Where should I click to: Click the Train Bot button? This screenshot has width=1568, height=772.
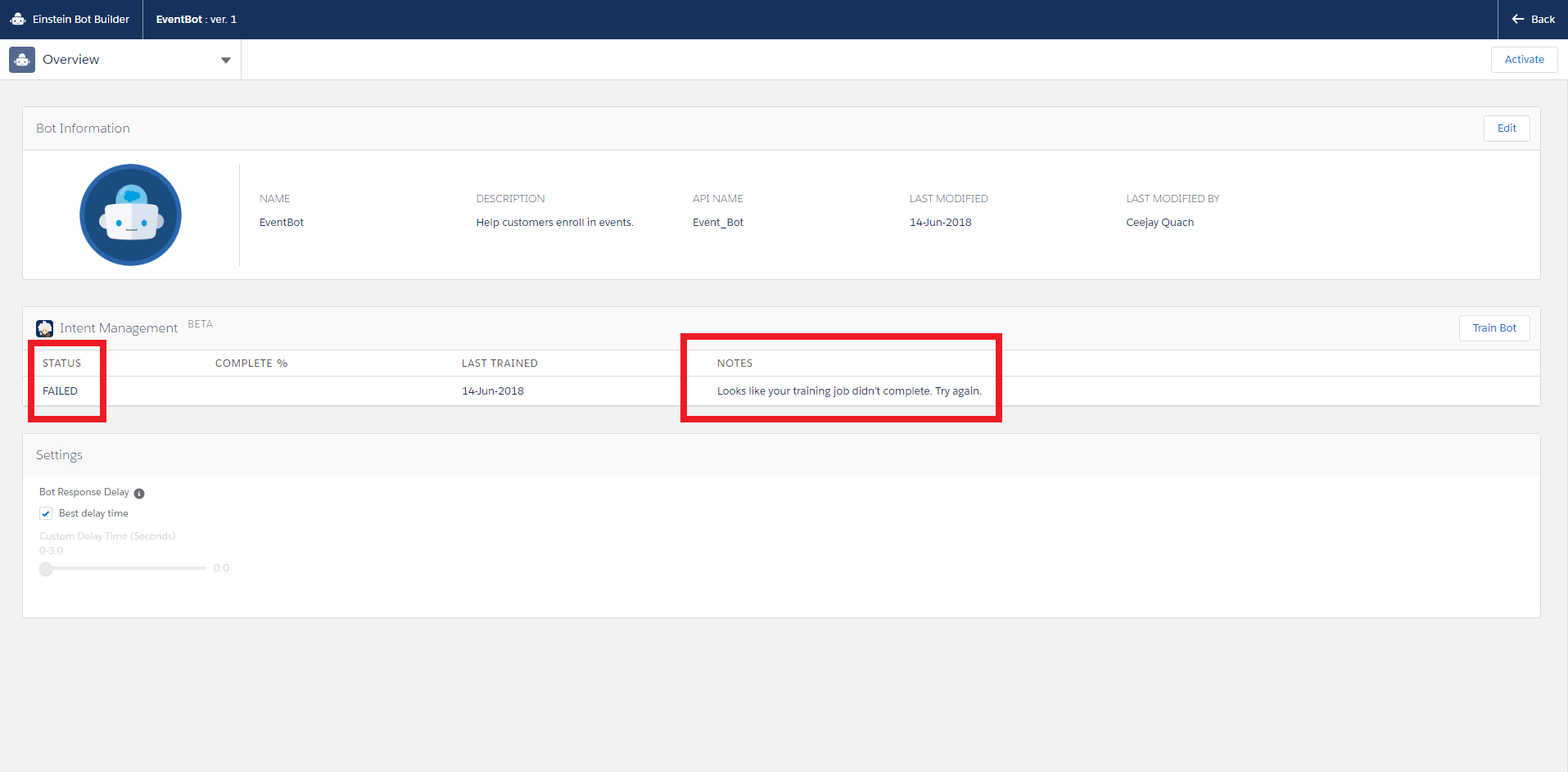point(1494,328)
